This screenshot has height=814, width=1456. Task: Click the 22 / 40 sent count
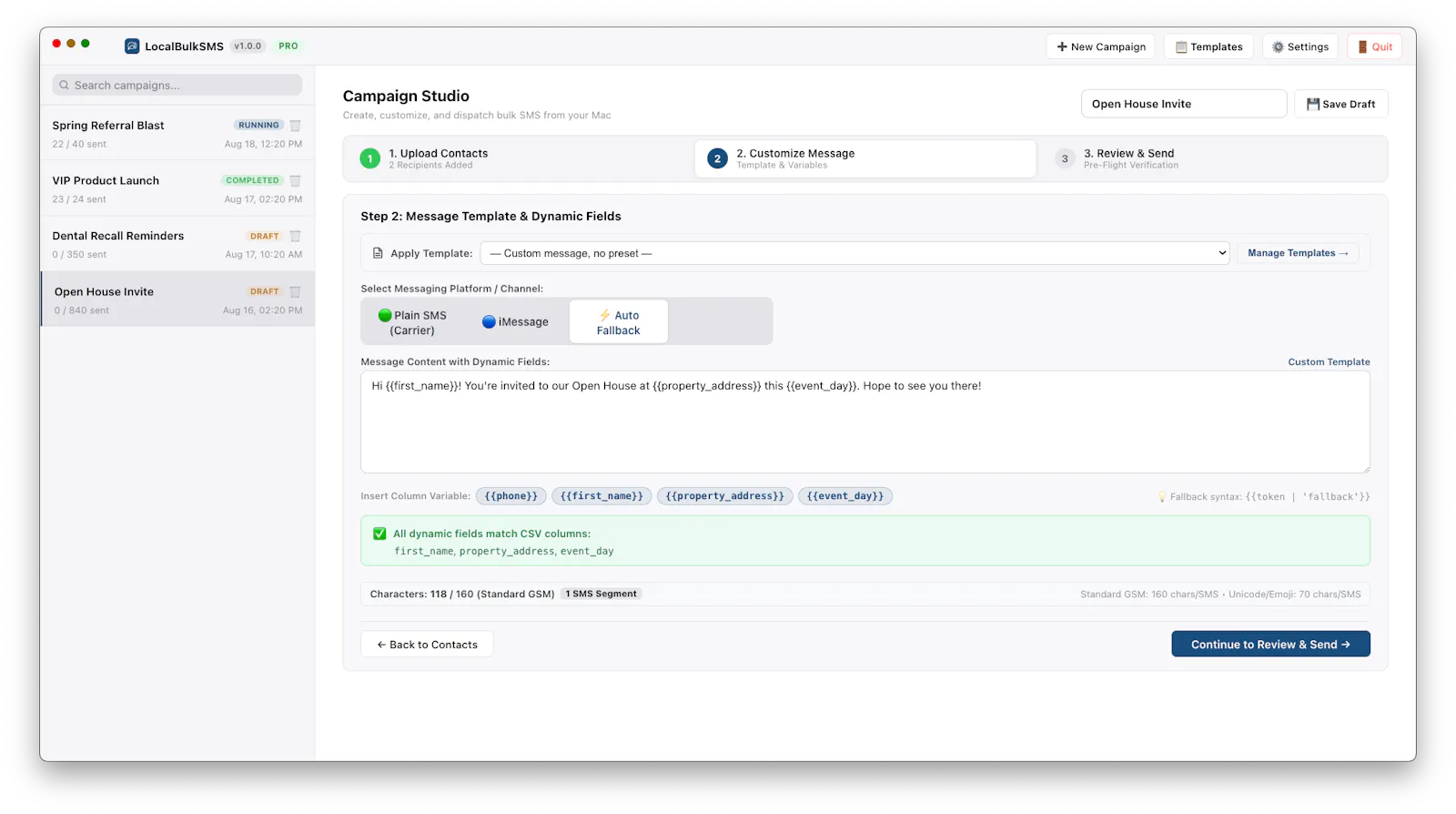(79, 144)
